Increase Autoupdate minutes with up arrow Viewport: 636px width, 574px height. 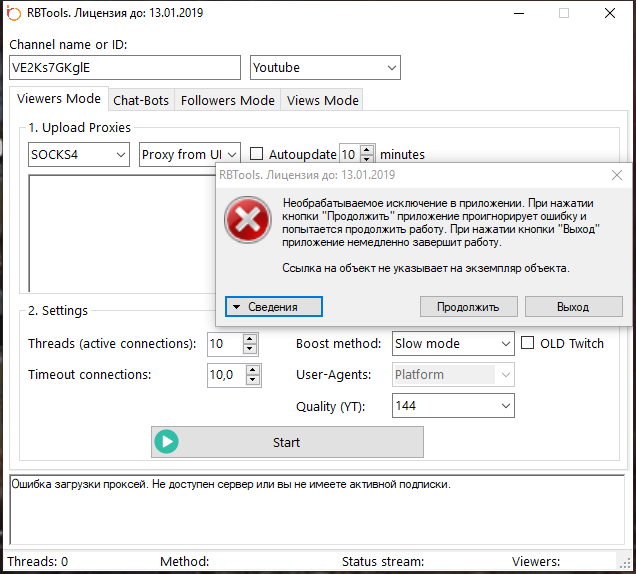click(367, 150)
